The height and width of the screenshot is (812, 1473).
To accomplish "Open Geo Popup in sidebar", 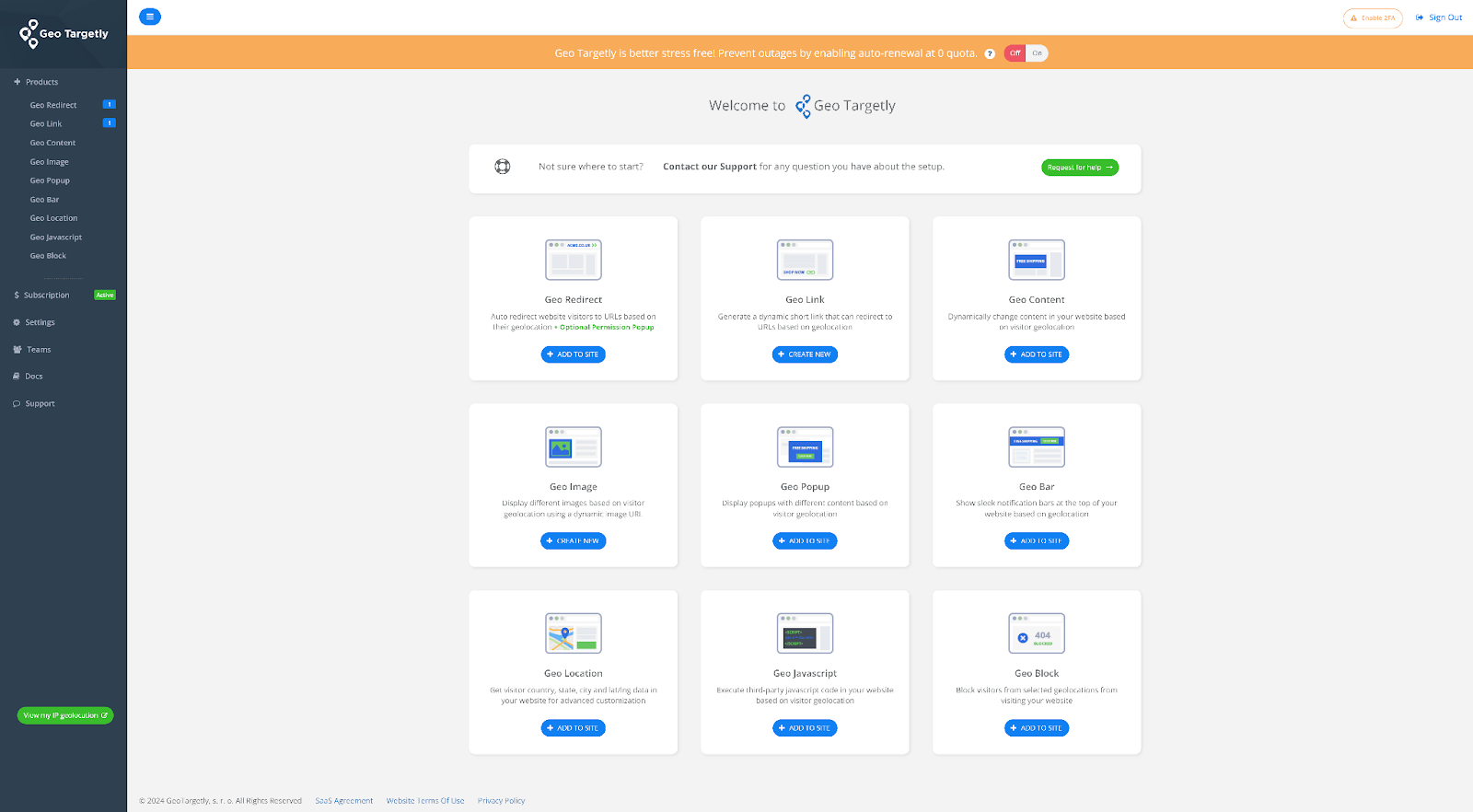I will pyautogui.click(x=50, y=180).
